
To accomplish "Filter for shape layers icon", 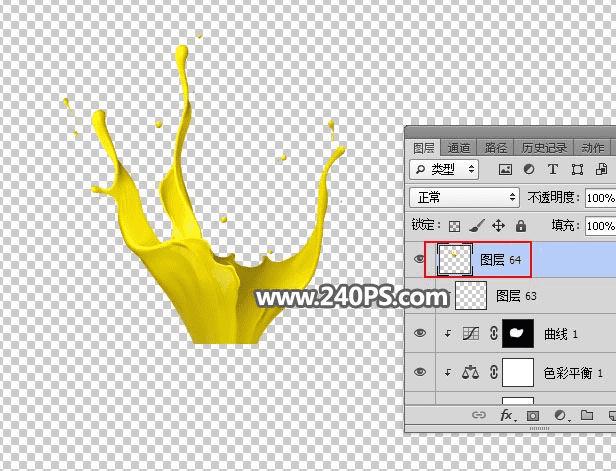I will [577, 170].
